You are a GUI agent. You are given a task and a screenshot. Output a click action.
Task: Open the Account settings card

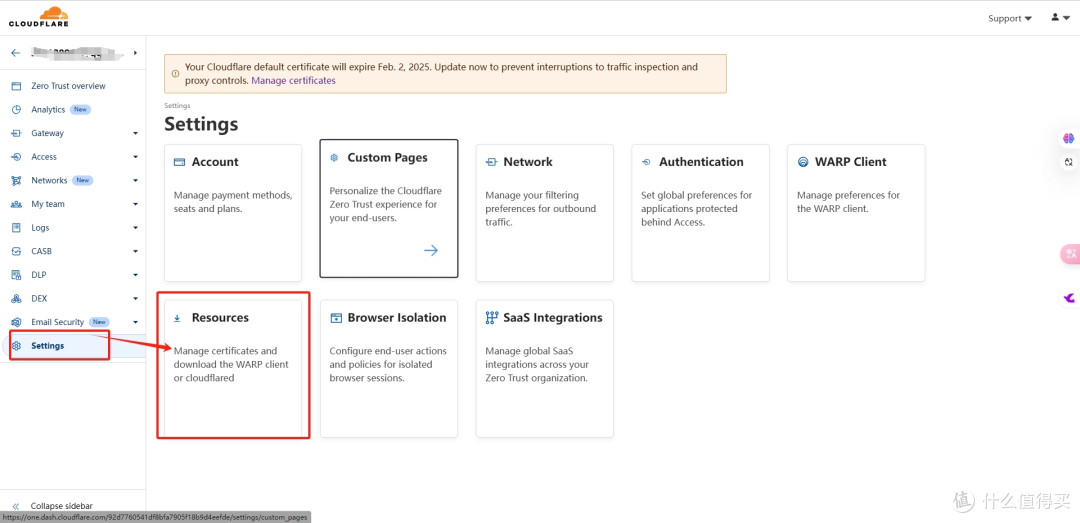click(x=233, y=213)
